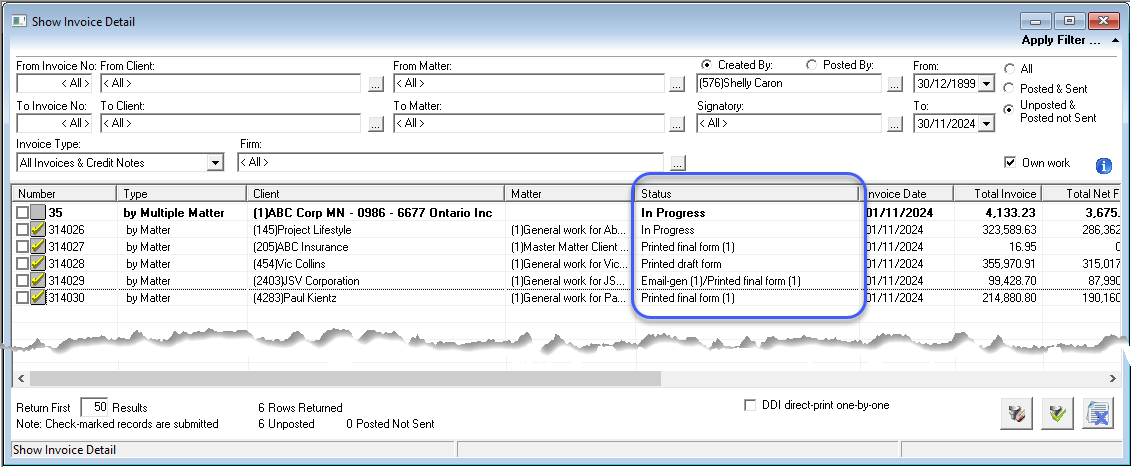Click the Firm input field
Screen dimensions: 1131x469
[450, 163]
